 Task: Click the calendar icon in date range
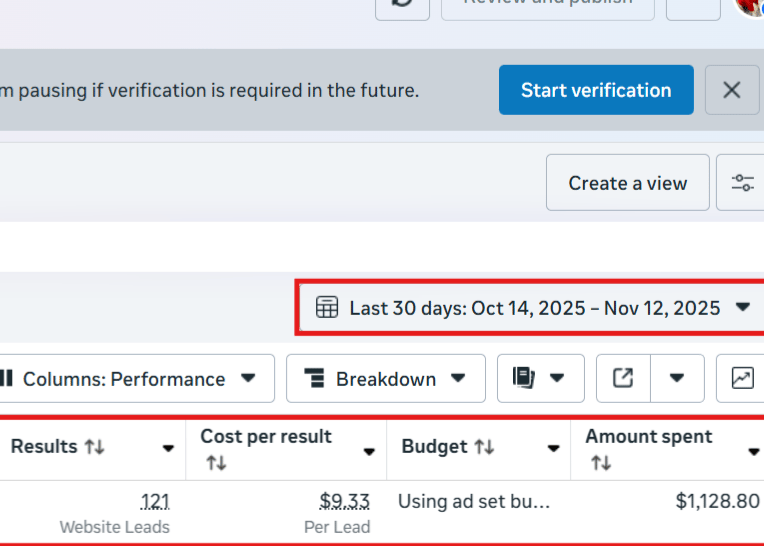[x=326, y=307]
